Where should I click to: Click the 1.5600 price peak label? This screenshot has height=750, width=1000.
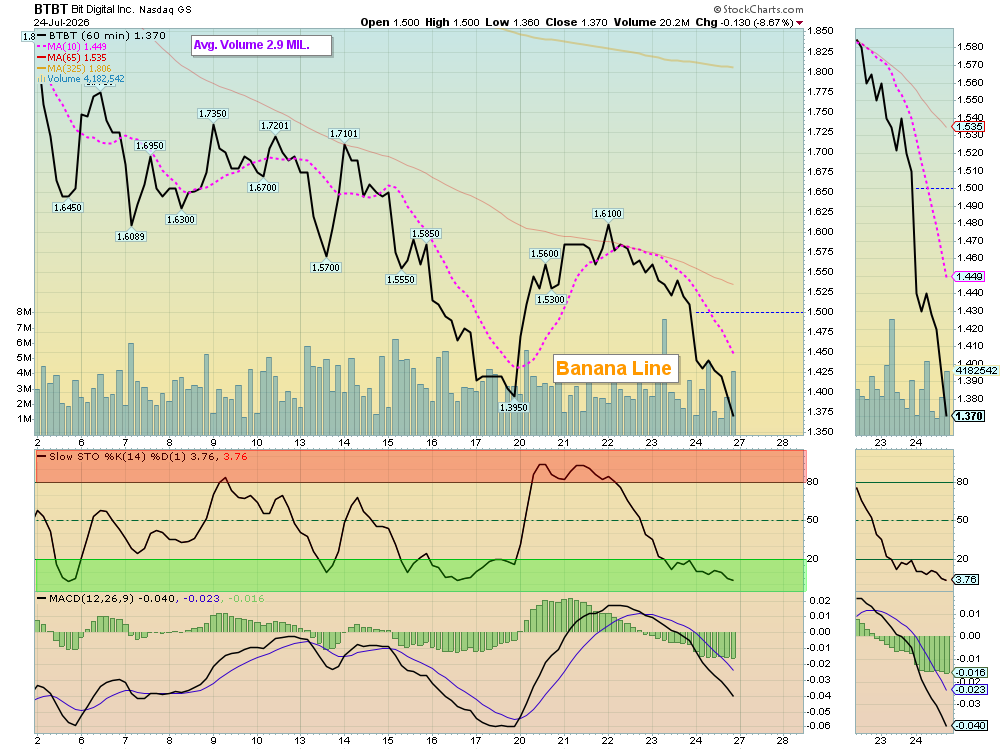pos(545,253)
